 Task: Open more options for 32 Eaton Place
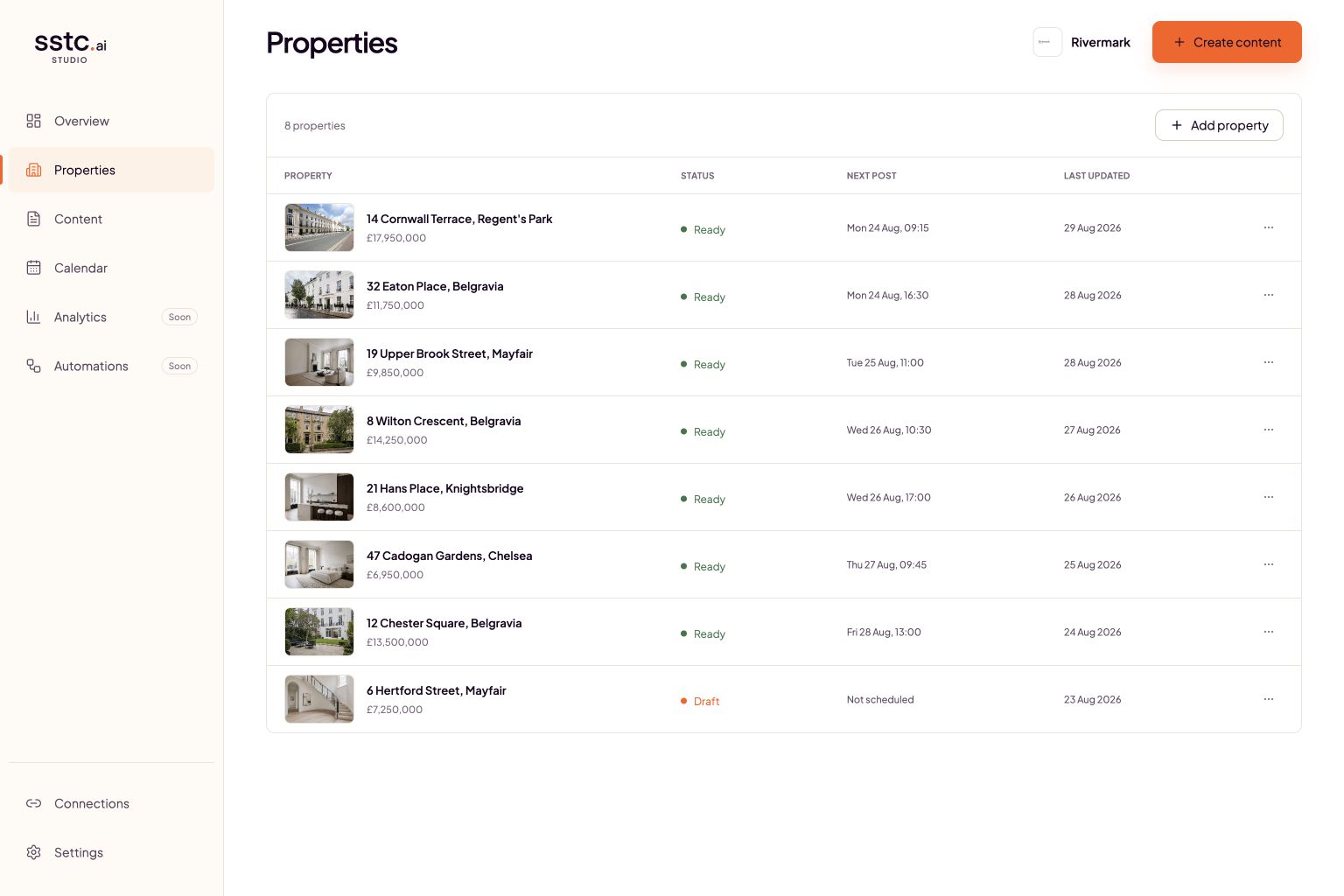(x=1269, y=295)
